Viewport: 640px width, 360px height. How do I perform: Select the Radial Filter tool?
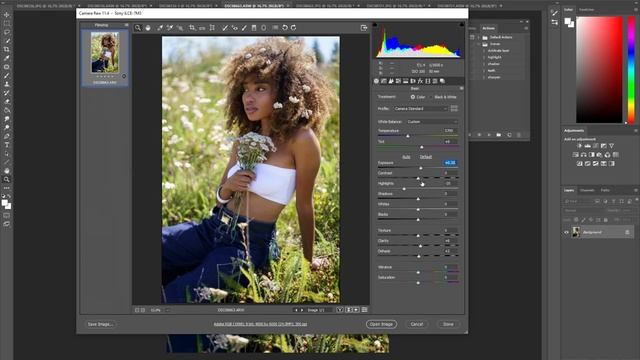point(264,28)
